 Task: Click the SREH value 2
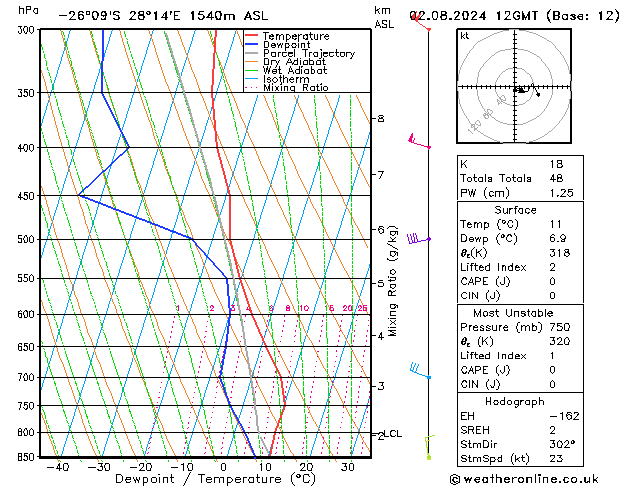tap(553, 430)
